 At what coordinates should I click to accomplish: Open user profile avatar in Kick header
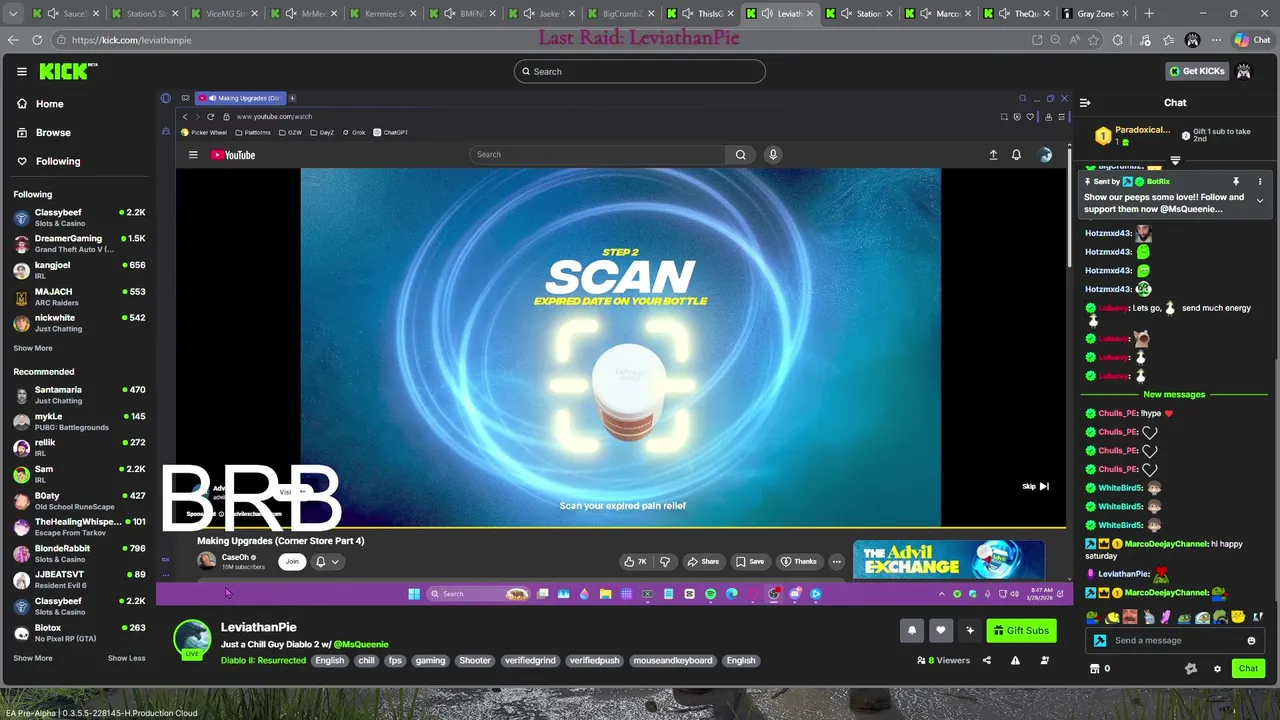pyautogui.click(x=1244, y=71)
